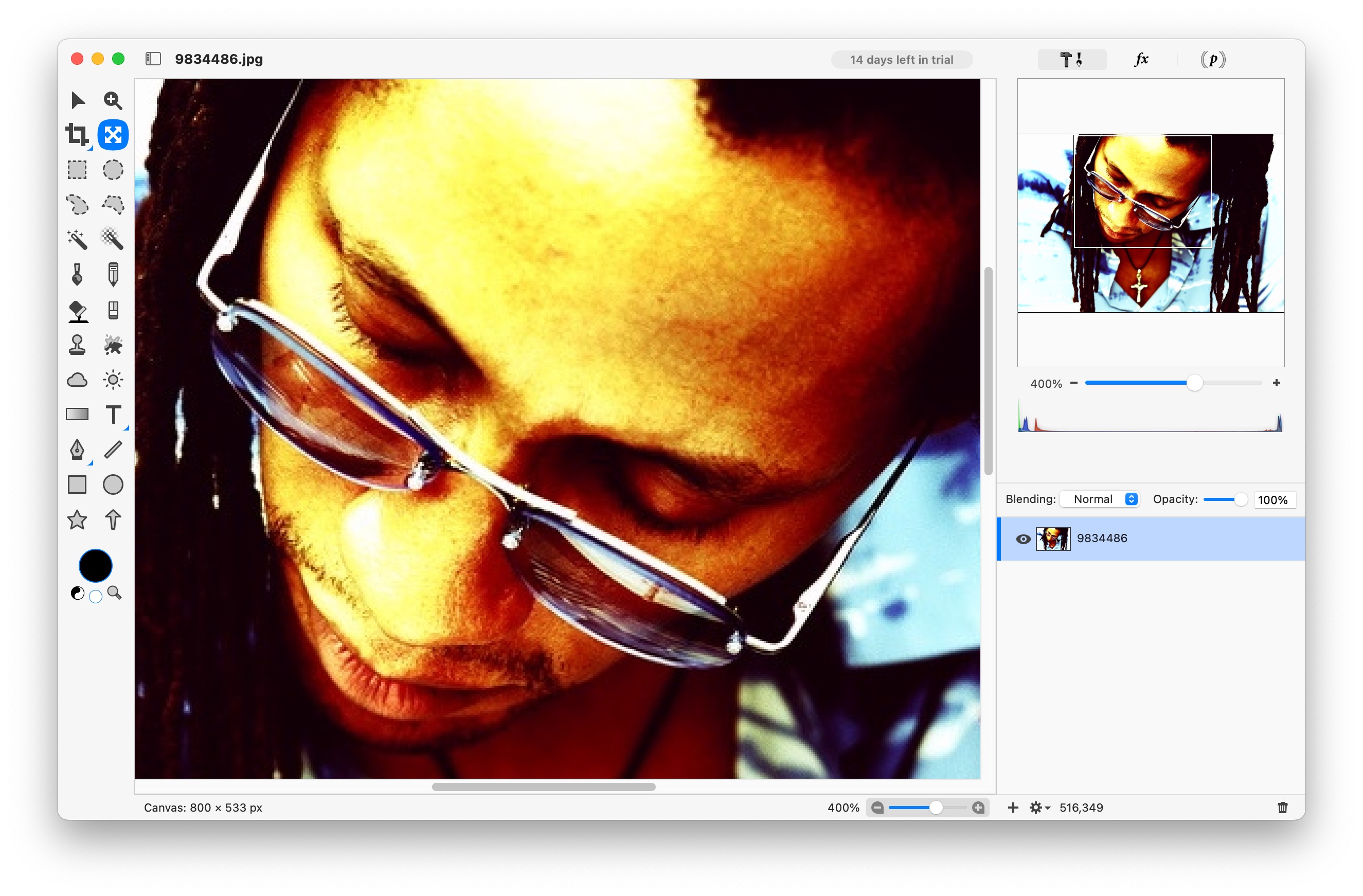The image size is (1363, 896).
Task: Toggle the sidebar panel button
Action: (153, 59)
